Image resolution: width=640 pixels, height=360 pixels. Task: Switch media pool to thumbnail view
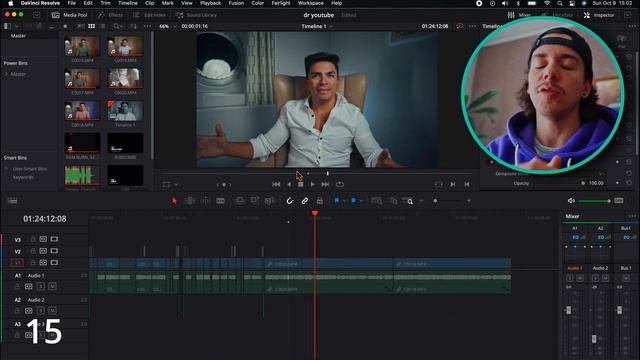pos(92,26)
